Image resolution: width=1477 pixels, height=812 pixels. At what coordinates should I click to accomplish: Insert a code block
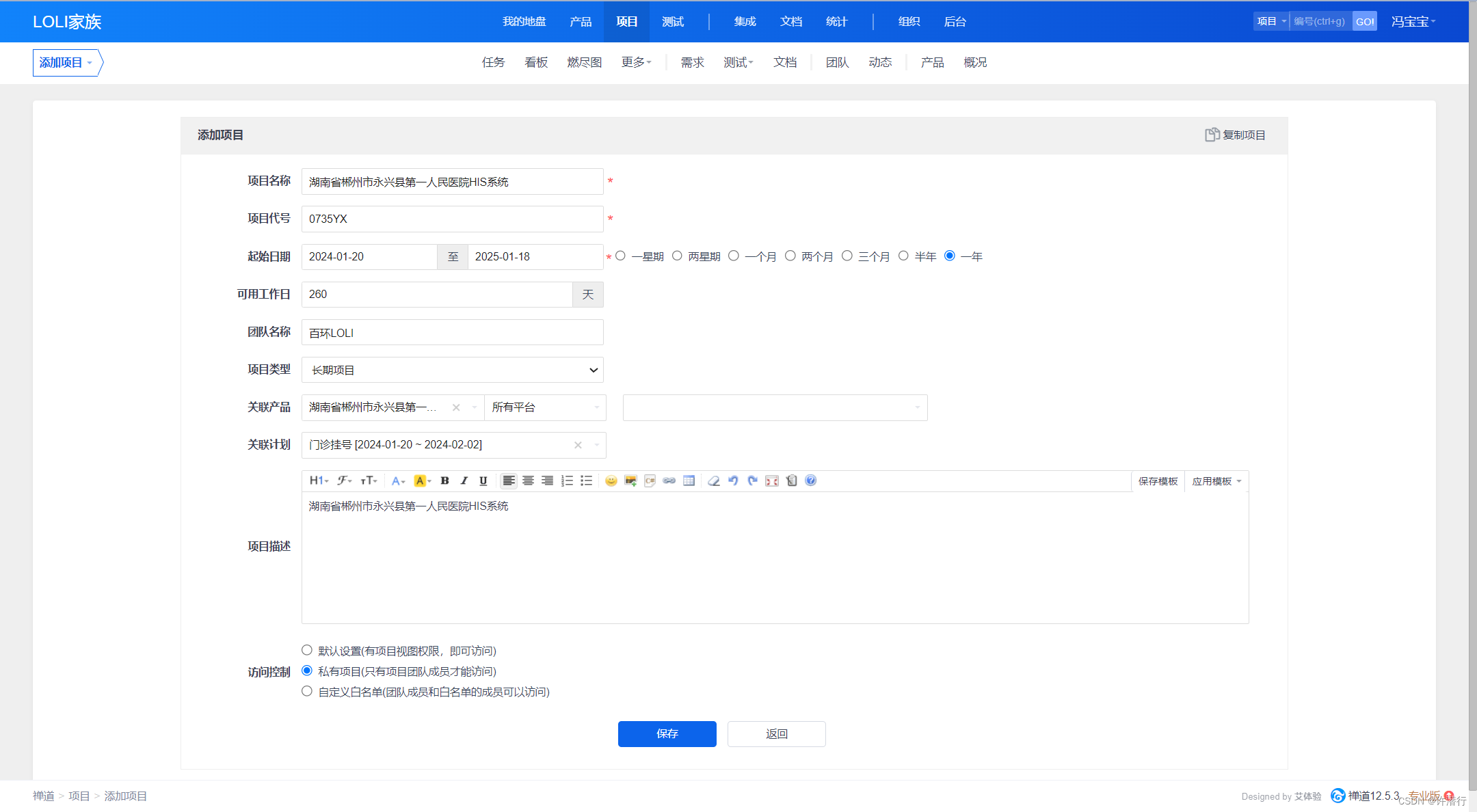pyautogui.click(x=650, y=481)
